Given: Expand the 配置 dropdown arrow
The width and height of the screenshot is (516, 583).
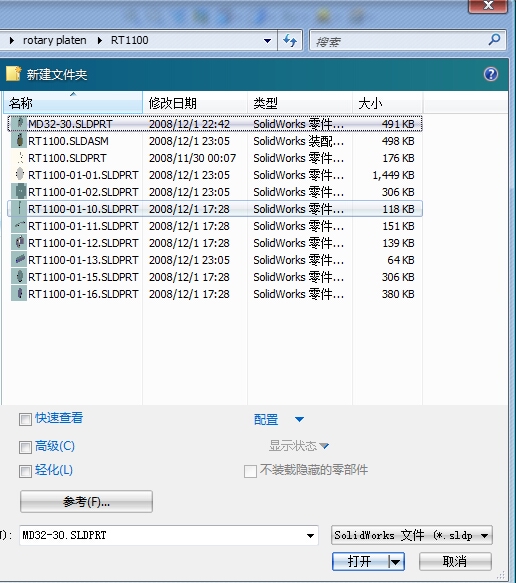Looking at the screenshot, I should (x=299, y=419).
